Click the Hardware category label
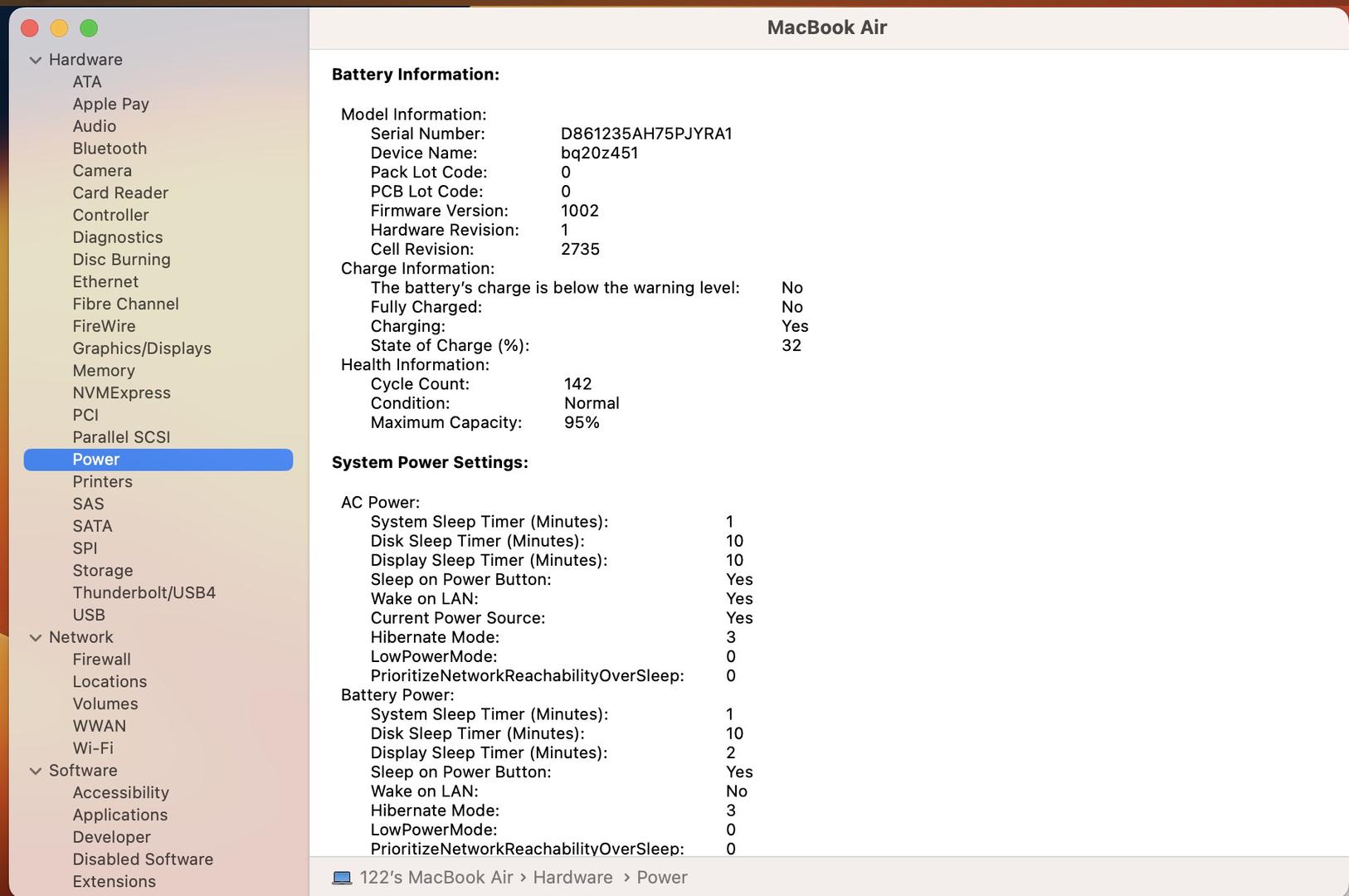 tap(85, 60)
